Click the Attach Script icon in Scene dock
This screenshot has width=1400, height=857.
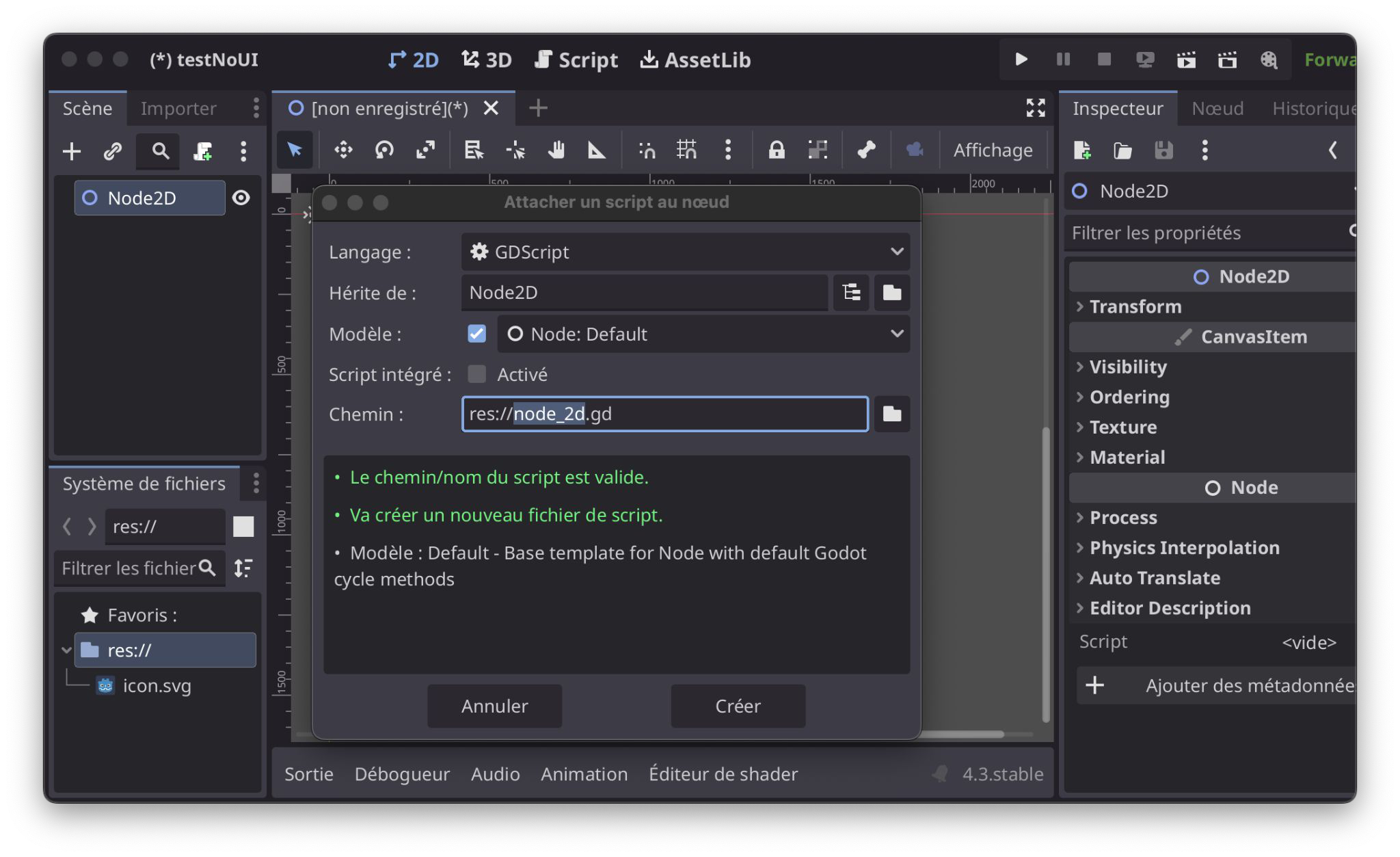202,151
